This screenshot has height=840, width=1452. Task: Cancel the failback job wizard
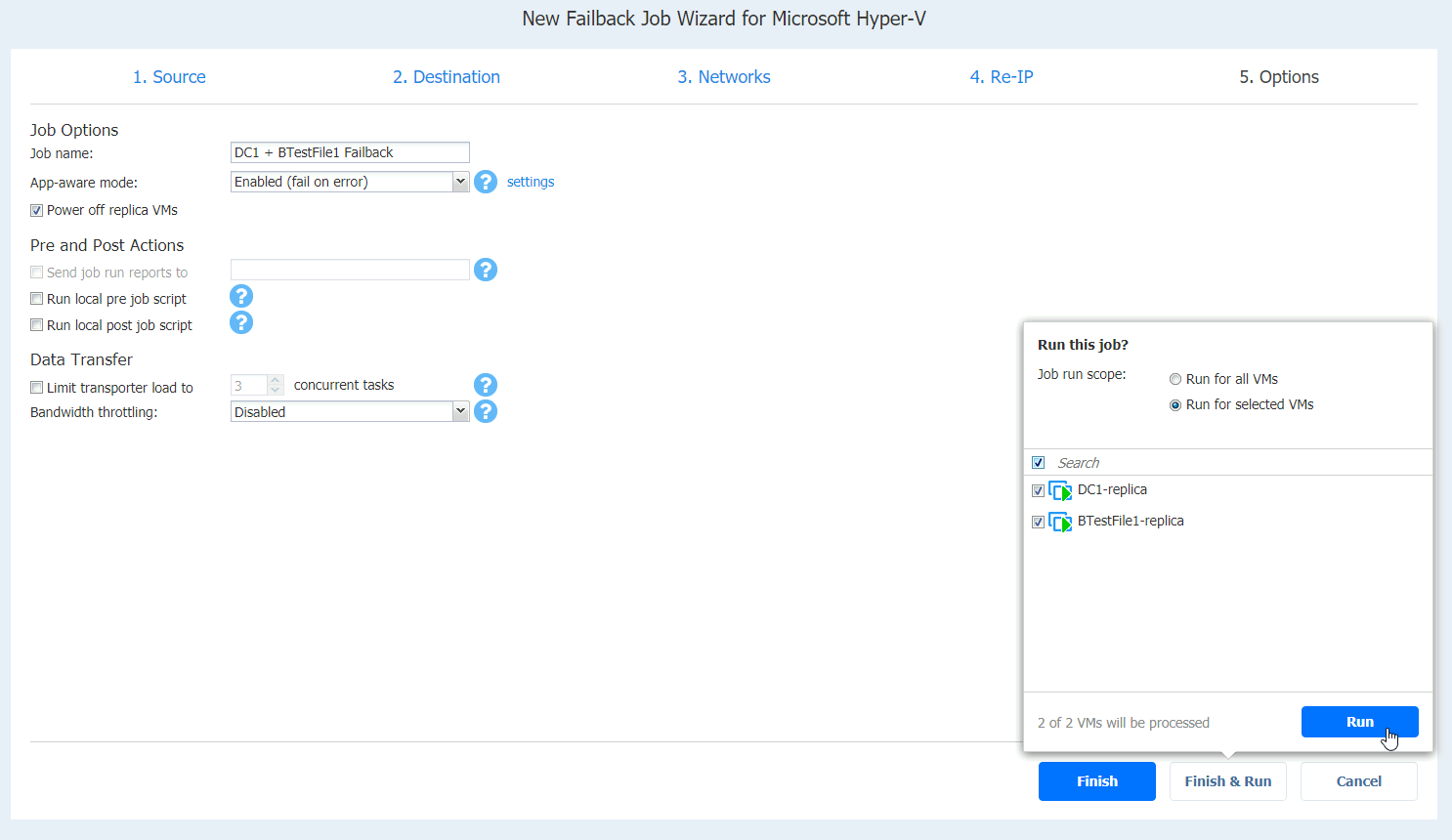pos(1359,781)
